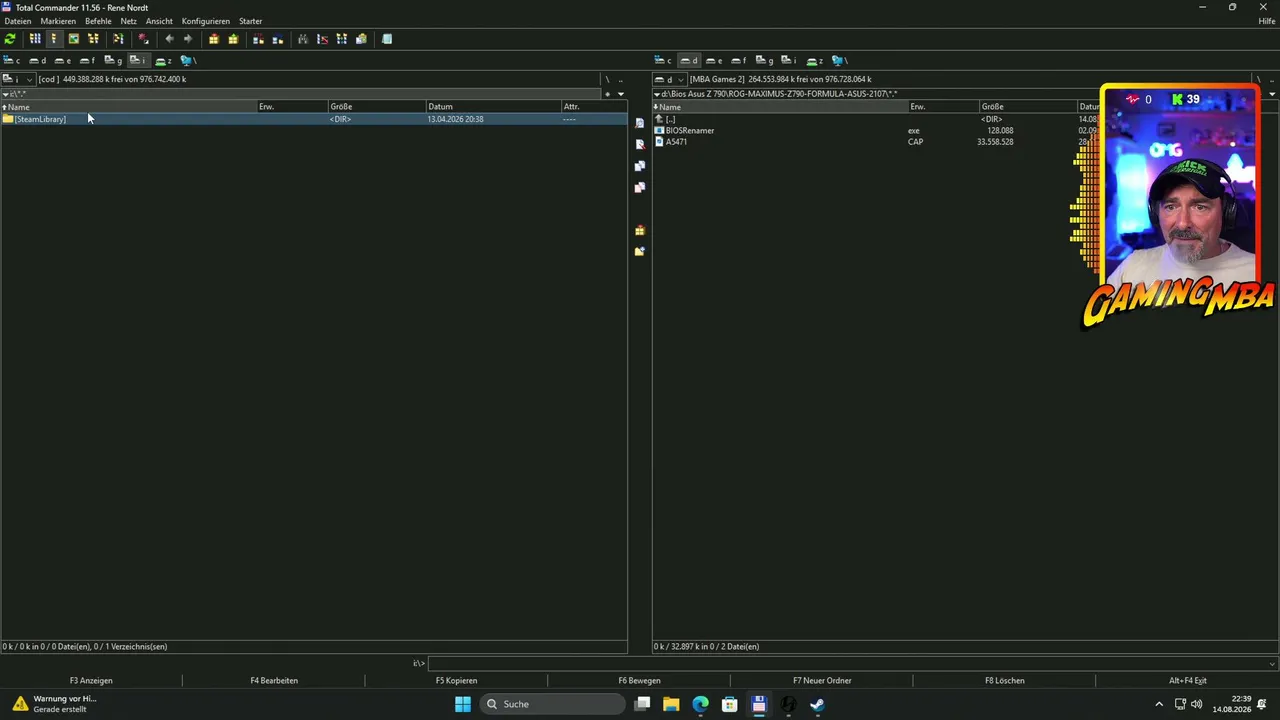Screen dimensions: 1280x720
Task: Expand path menu before i:\*.* in left panel
Action: coord(5,94)
